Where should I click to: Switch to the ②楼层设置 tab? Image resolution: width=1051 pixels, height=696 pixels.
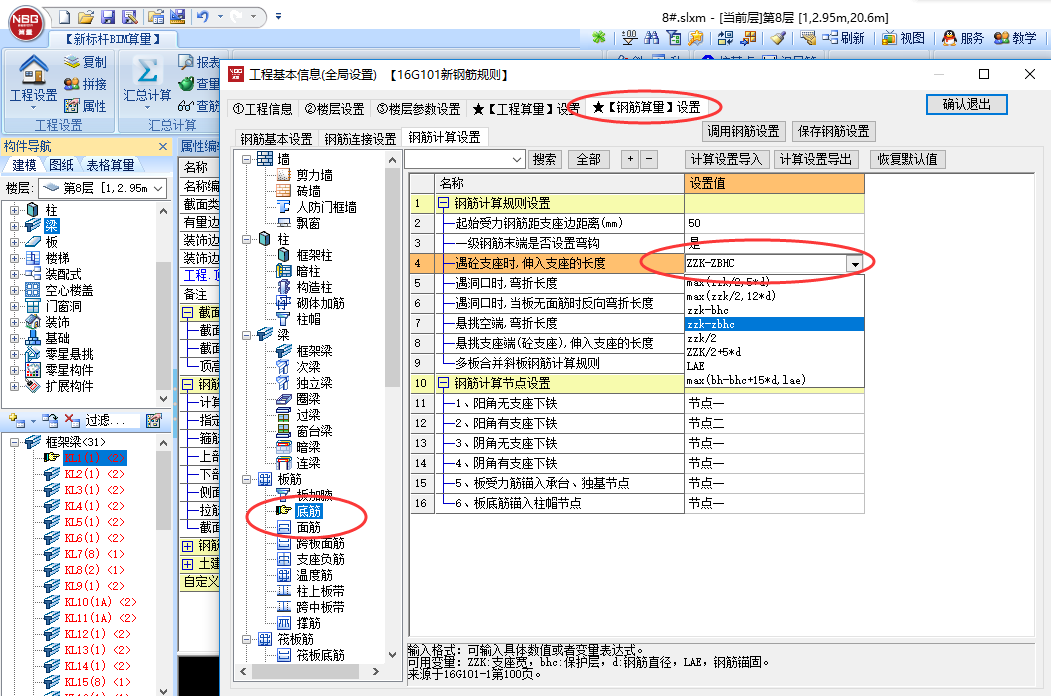point(334,109)
